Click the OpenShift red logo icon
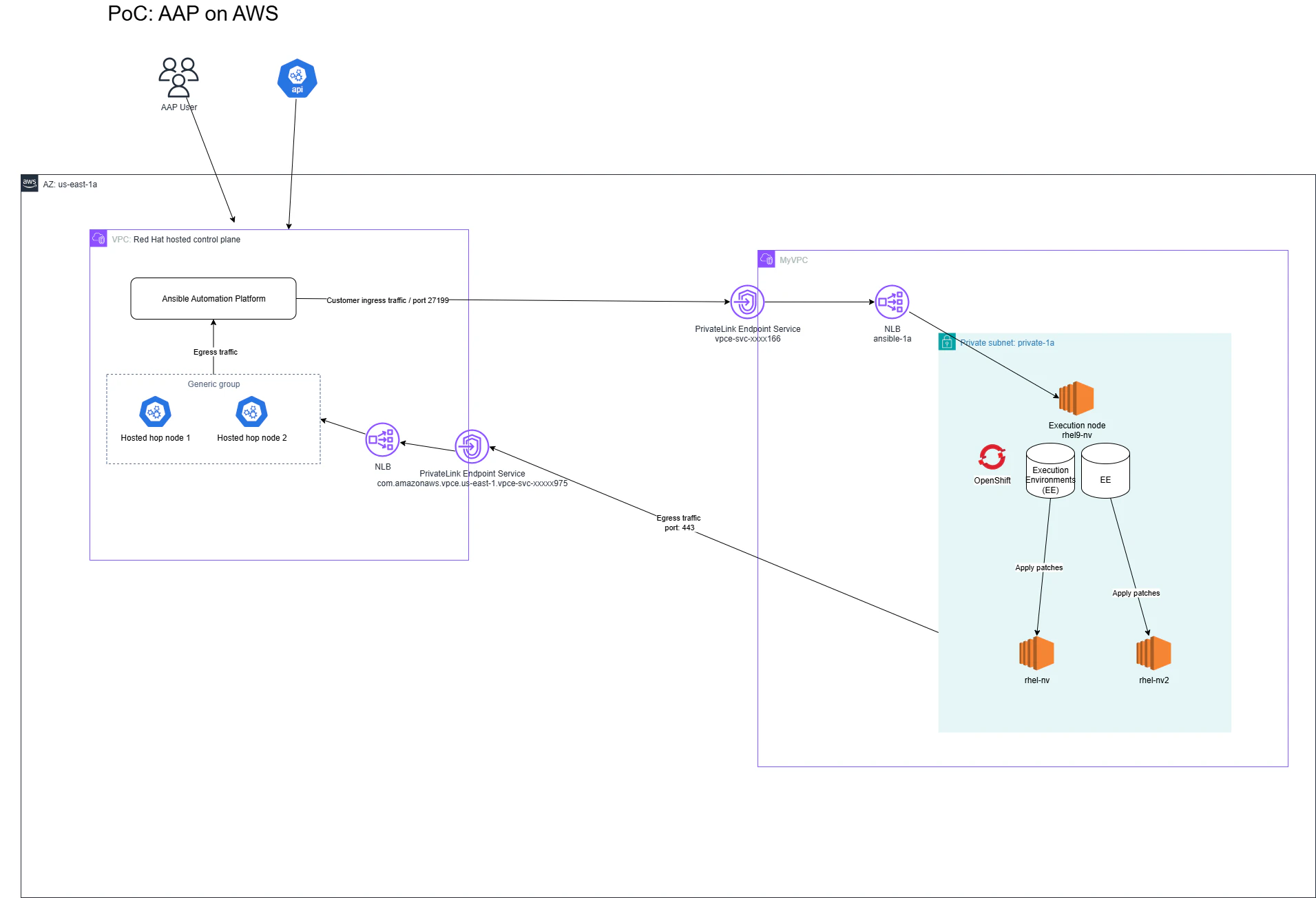This screenshot has height=898, width=1316. pyautogui.click(x=992, y=457)
